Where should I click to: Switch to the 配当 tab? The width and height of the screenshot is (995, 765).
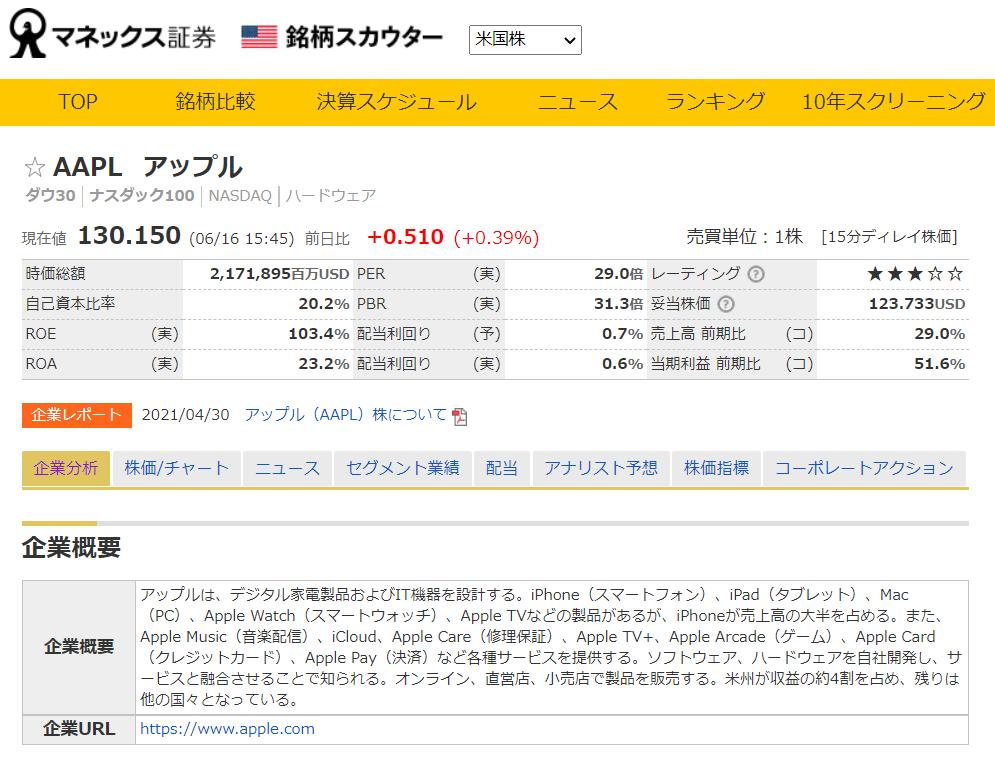(502, 469)
